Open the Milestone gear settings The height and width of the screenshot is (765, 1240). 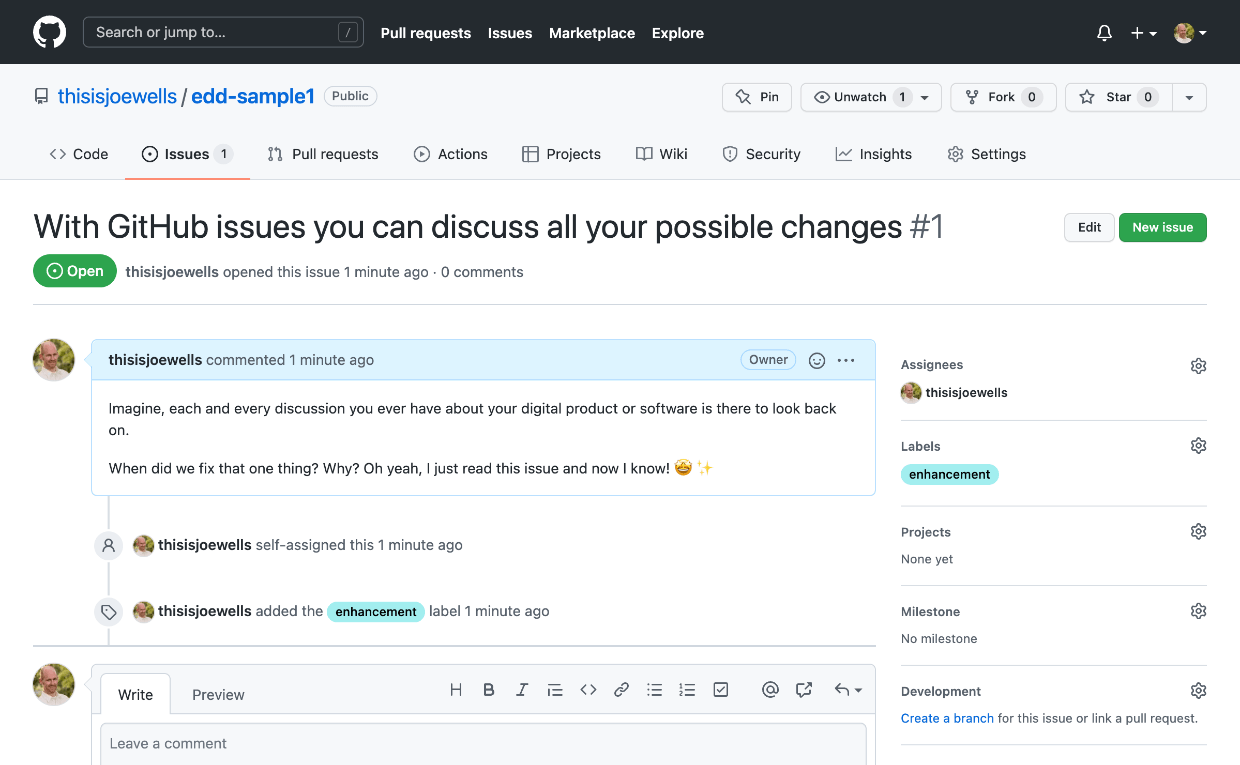point(1198,611)
